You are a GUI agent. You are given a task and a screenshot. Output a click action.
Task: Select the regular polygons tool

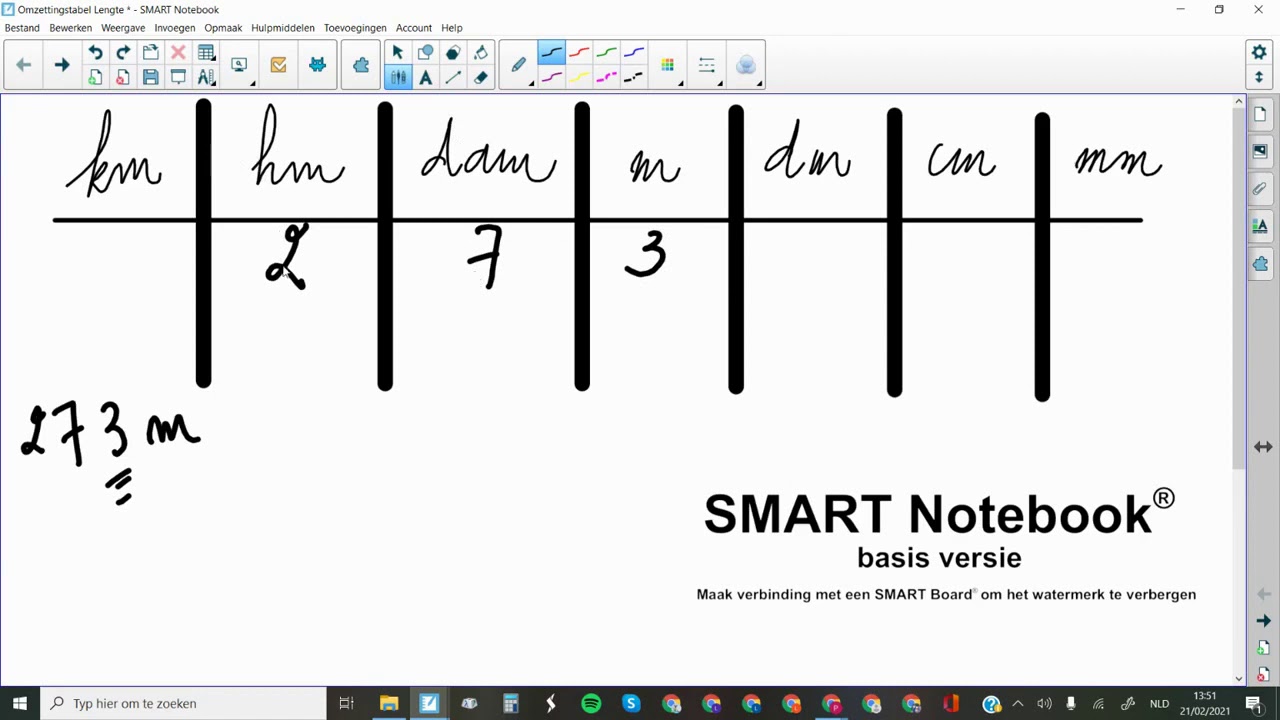point(453,53)
